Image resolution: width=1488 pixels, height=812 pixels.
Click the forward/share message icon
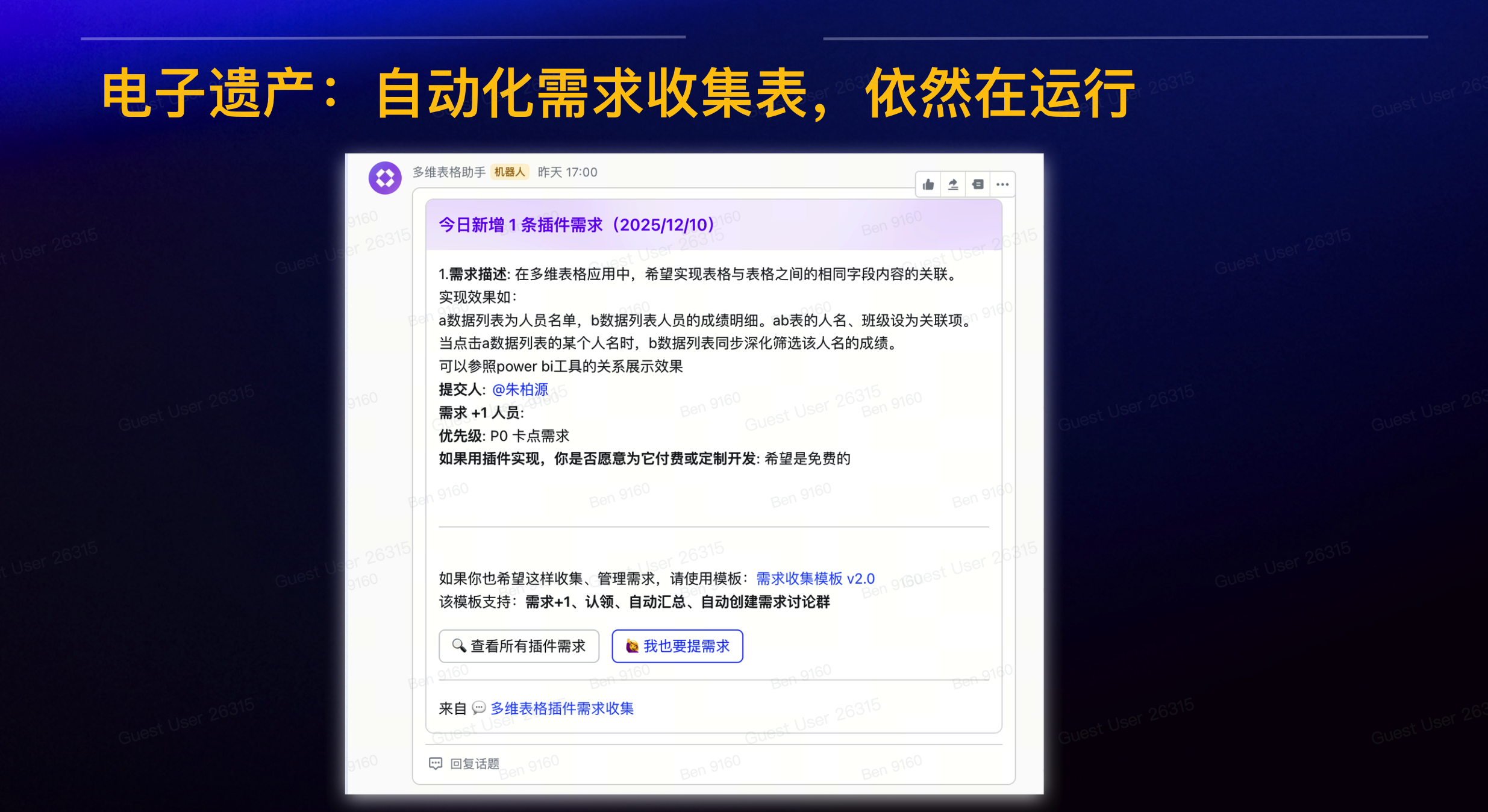point(953,184)
